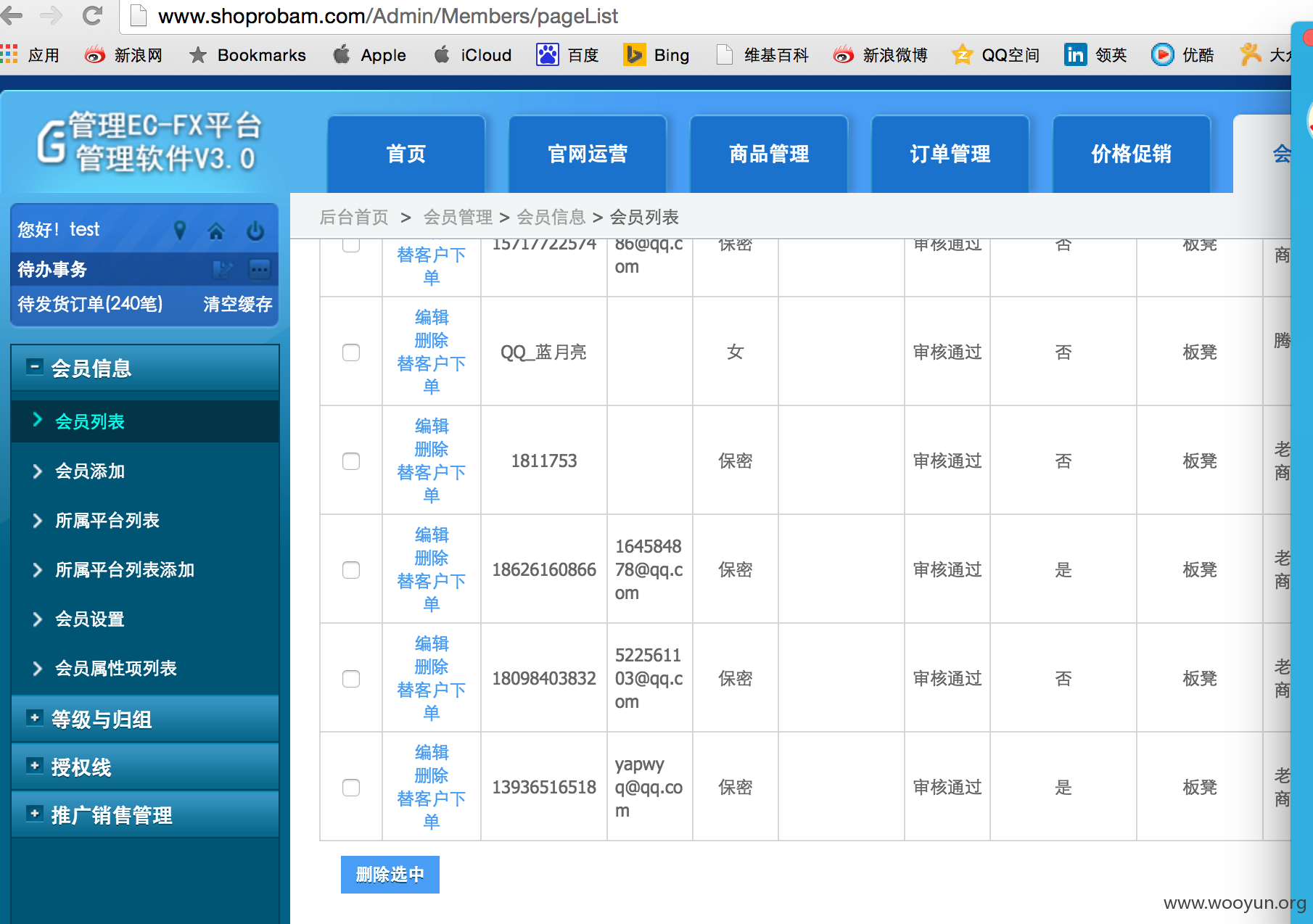1313x924 pixels.
Task: Tick the checkbox for 13936516518 row
Action: pyautogui.click(x=351, y=788)
